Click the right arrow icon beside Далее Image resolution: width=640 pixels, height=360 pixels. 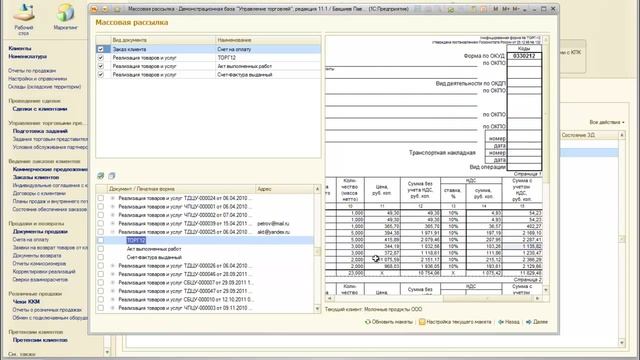coord(529,322)
